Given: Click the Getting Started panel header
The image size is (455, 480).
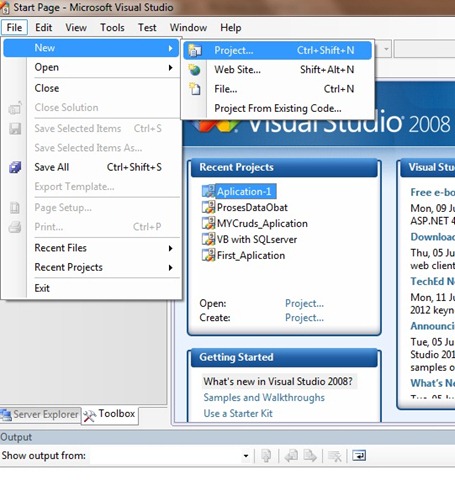Looking at the screenshot, I should pyautogui.click(x=284, y=357).
